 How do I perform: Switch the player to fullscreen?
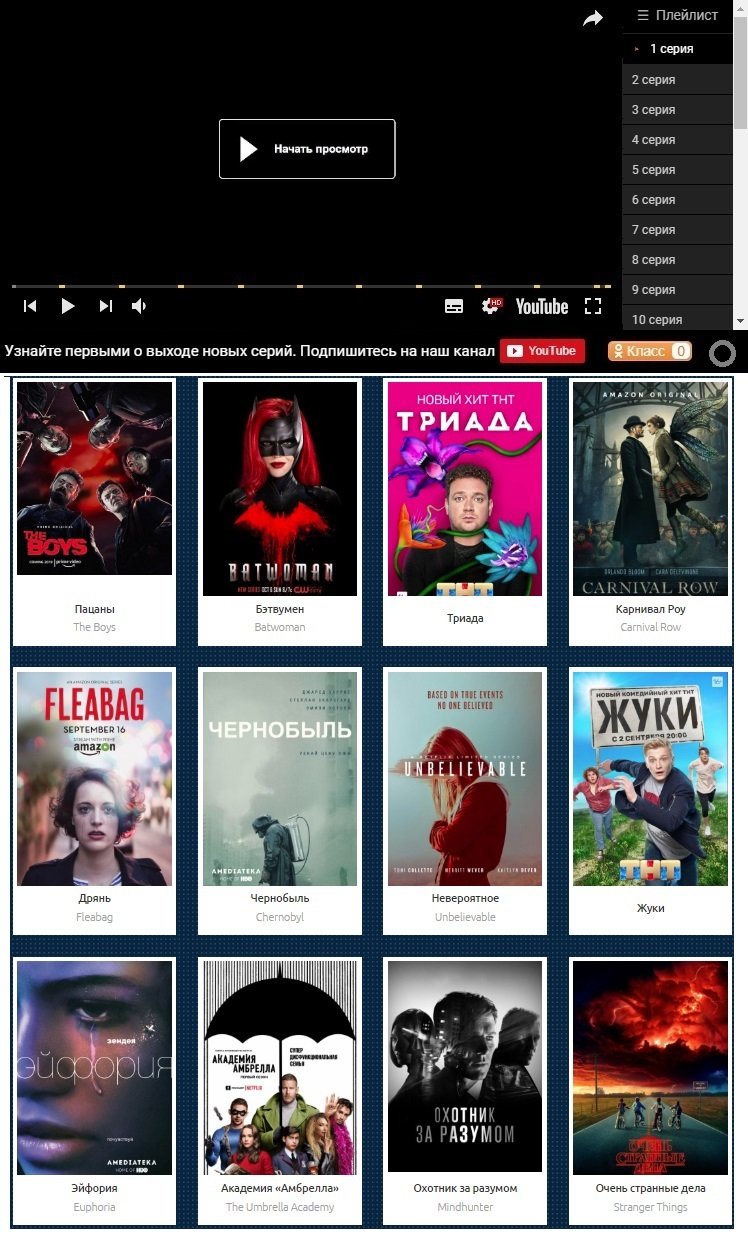pyautogui.click(x=593, y=307)
